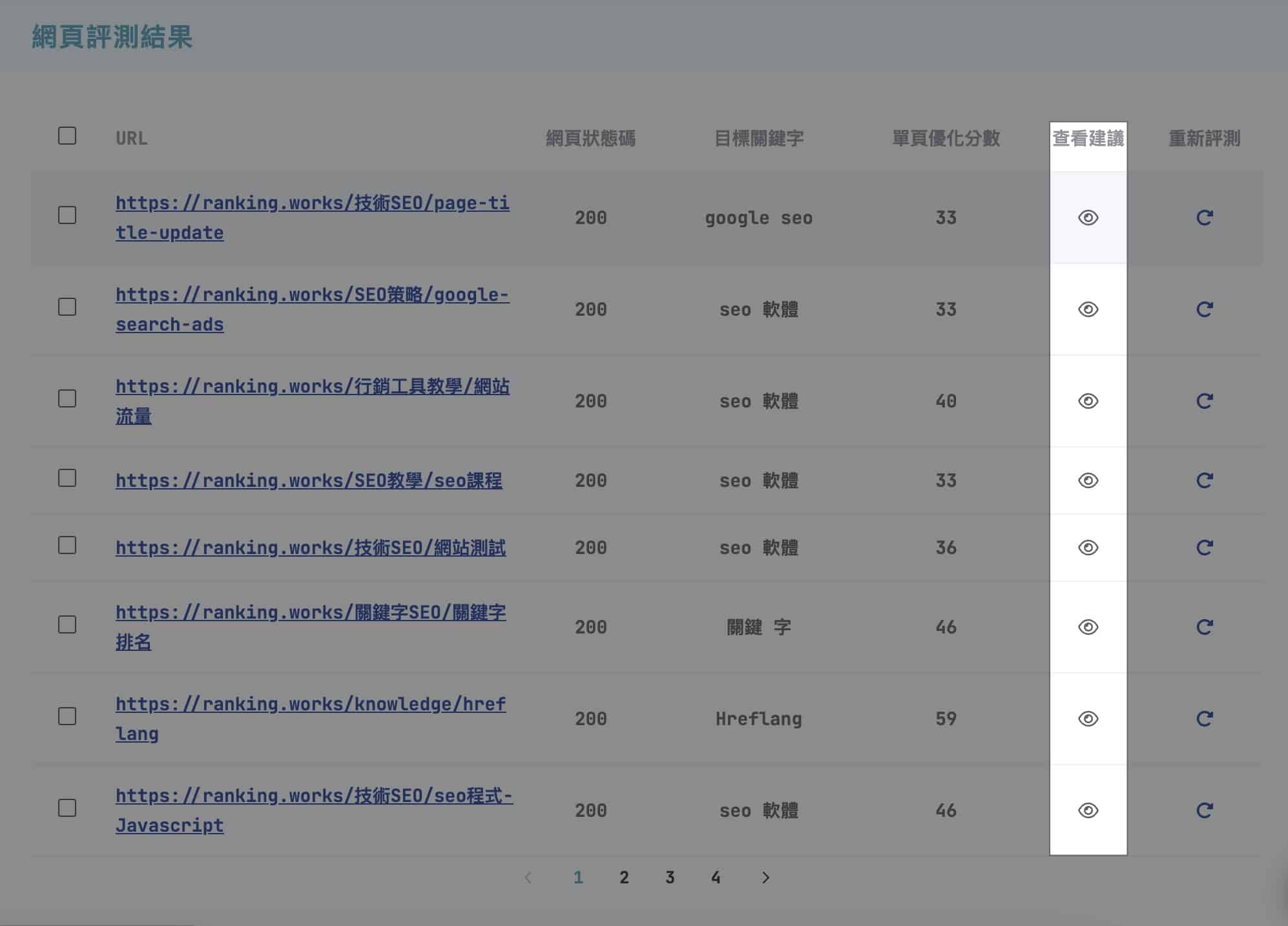Click eye icon for google-search-ads row
Image resolution: width=1288 pixels, height=926 pixels.
[1088, 309]
